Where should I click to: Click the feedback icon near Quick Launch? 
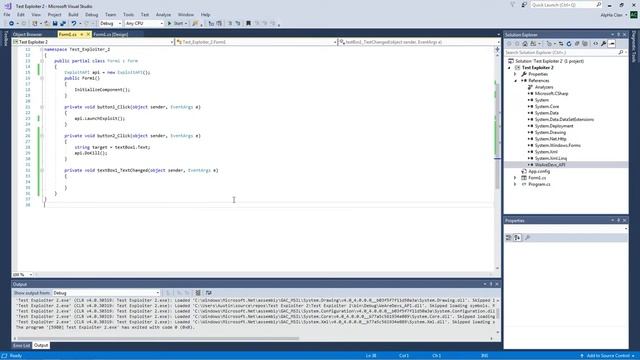(x=524, y=5)
